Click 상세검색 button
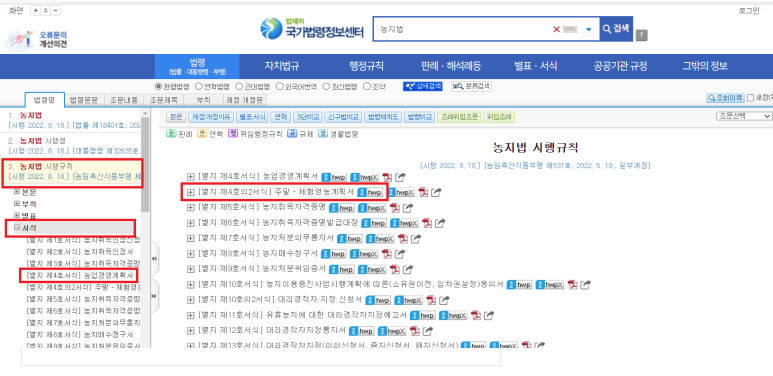This screenshot has width=773, height=376. pyautogui.click(x=422, y=86)
